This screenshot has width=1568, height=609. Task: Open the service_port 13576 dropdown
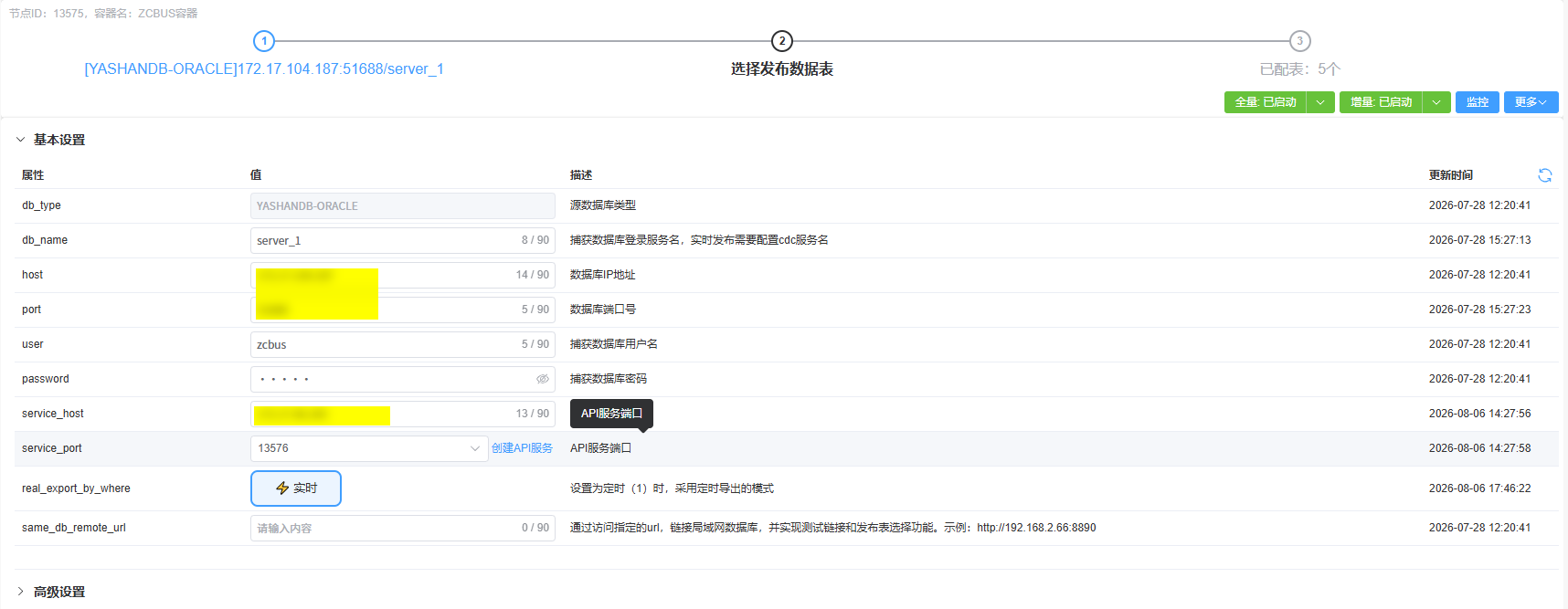(x=369, y=448)
